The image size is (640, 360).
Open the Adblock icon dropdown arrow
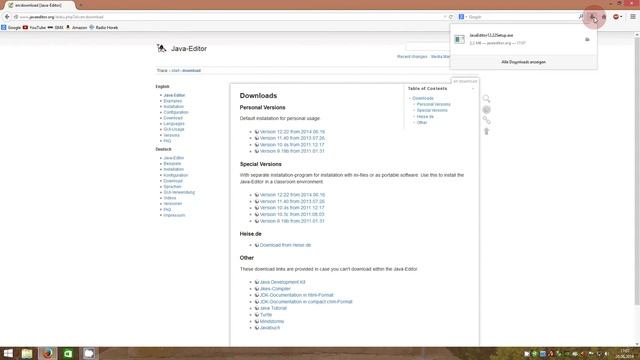[621, 17]
